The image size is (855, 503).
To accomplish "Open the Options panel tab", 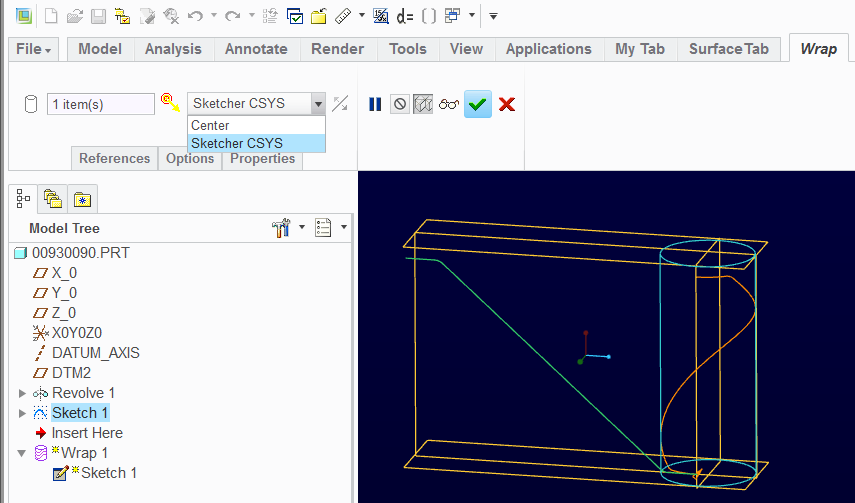I will click(x=190, y=158).
